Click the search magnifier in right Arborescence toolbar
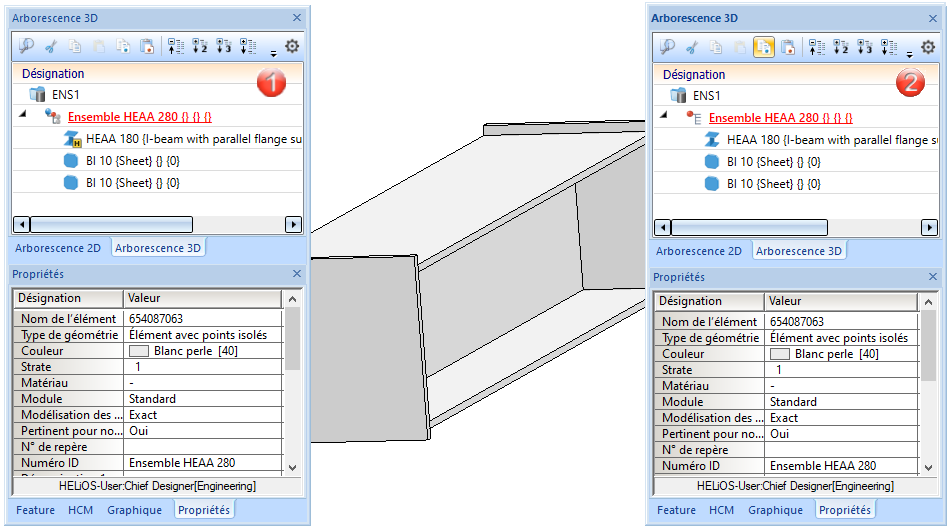The width and height of the screenshot is (949, 532). tap(668, 47)
